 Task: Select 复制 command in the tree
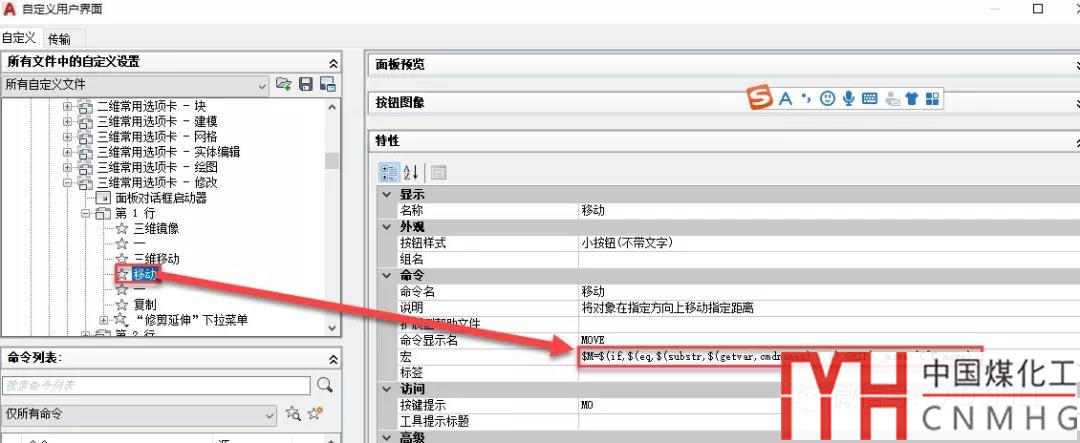pos(144,304)
